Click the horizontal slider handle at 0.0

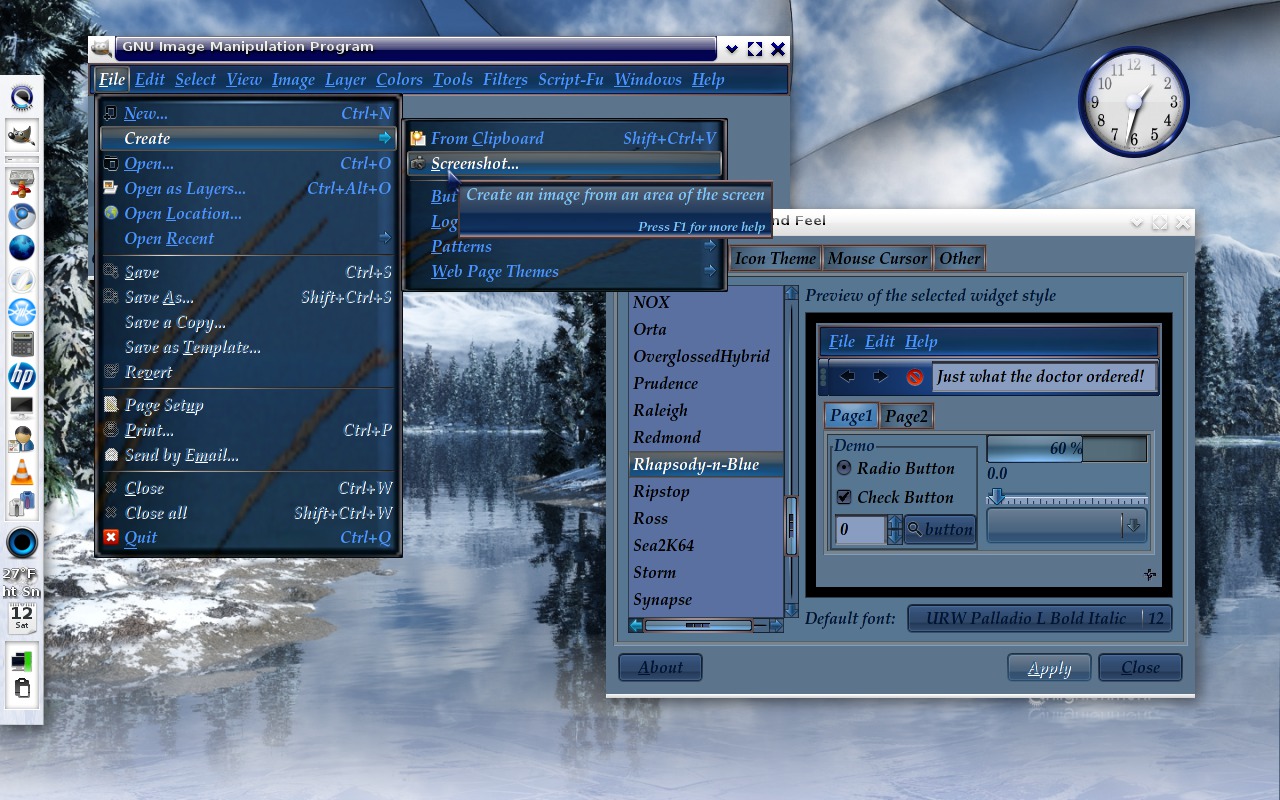coord(996,496)
